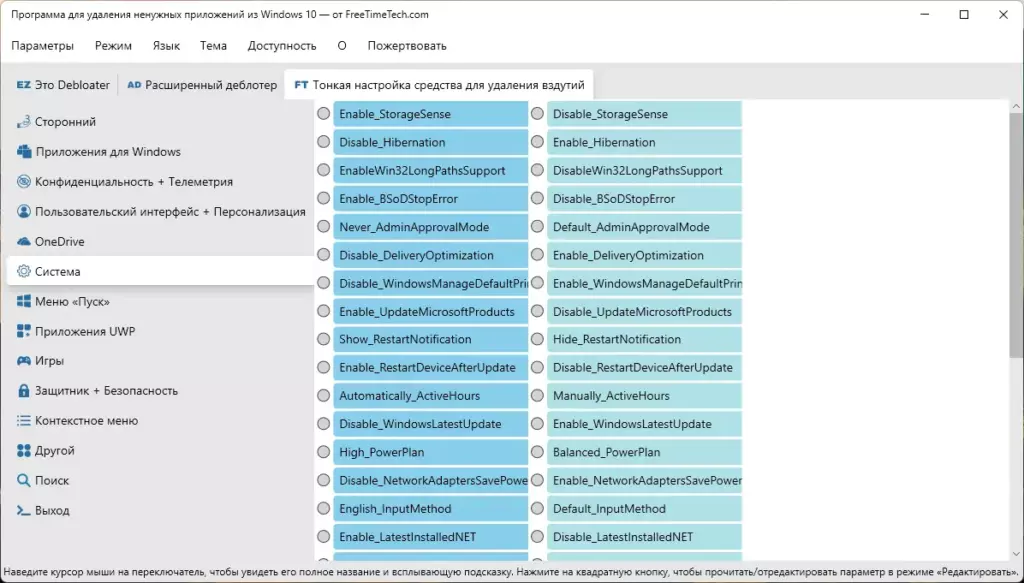Click the Automatically_ActiveHours button
This screenshot has height=583, width=1024.
[x=430, y=396]
